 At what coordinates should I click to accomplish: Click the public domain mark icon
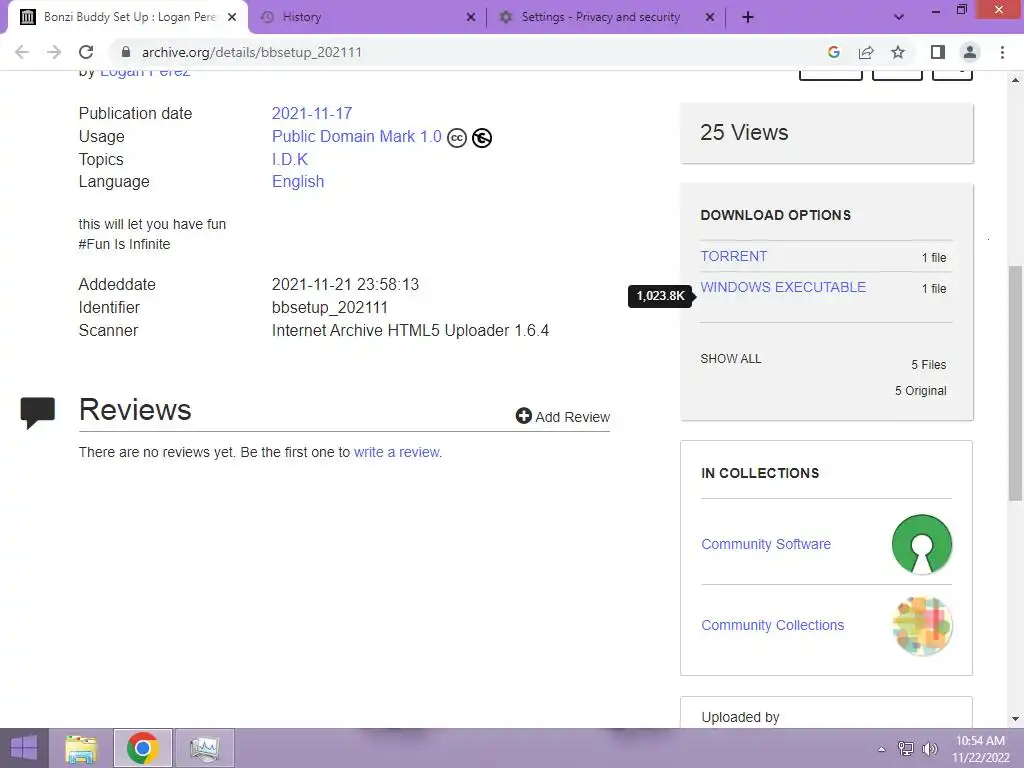481,138
